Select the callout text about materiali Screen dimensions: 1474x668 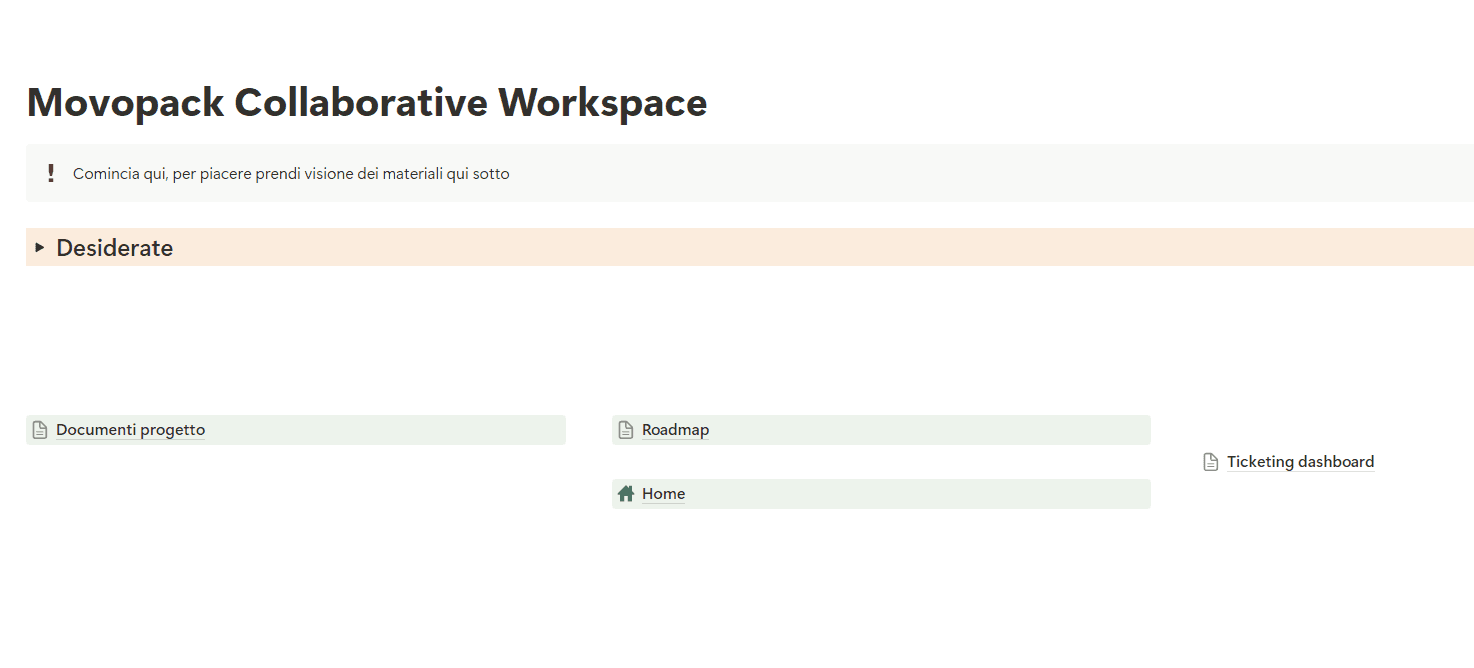290,173
